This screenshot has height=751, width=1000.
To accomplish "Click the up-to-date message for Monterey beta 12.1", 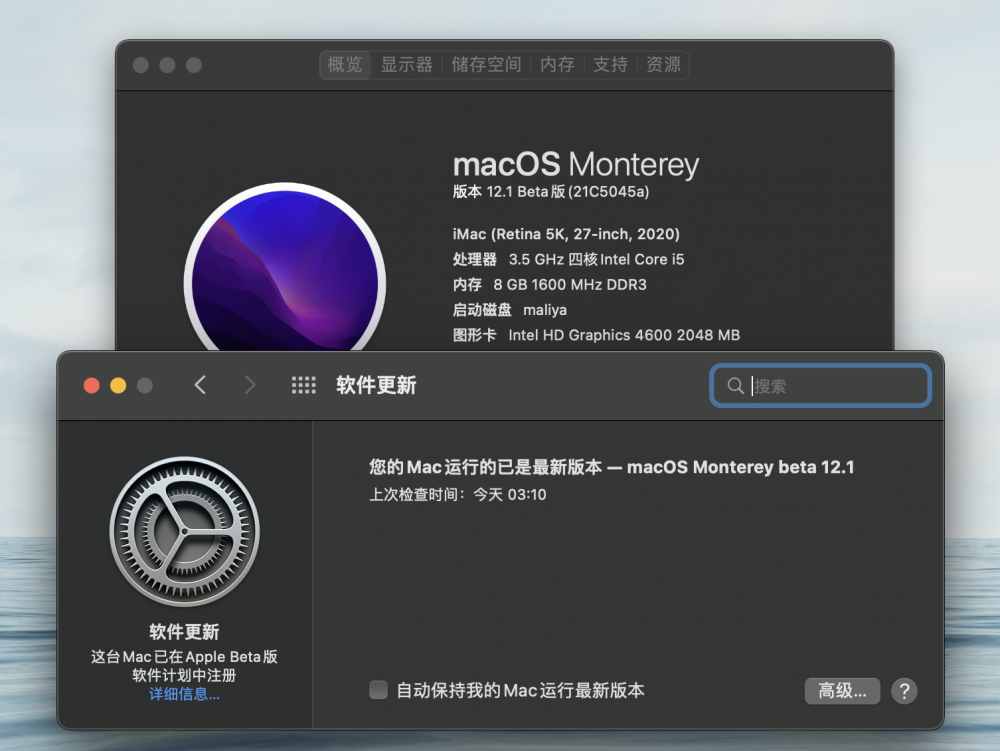I will coord(612,467).
